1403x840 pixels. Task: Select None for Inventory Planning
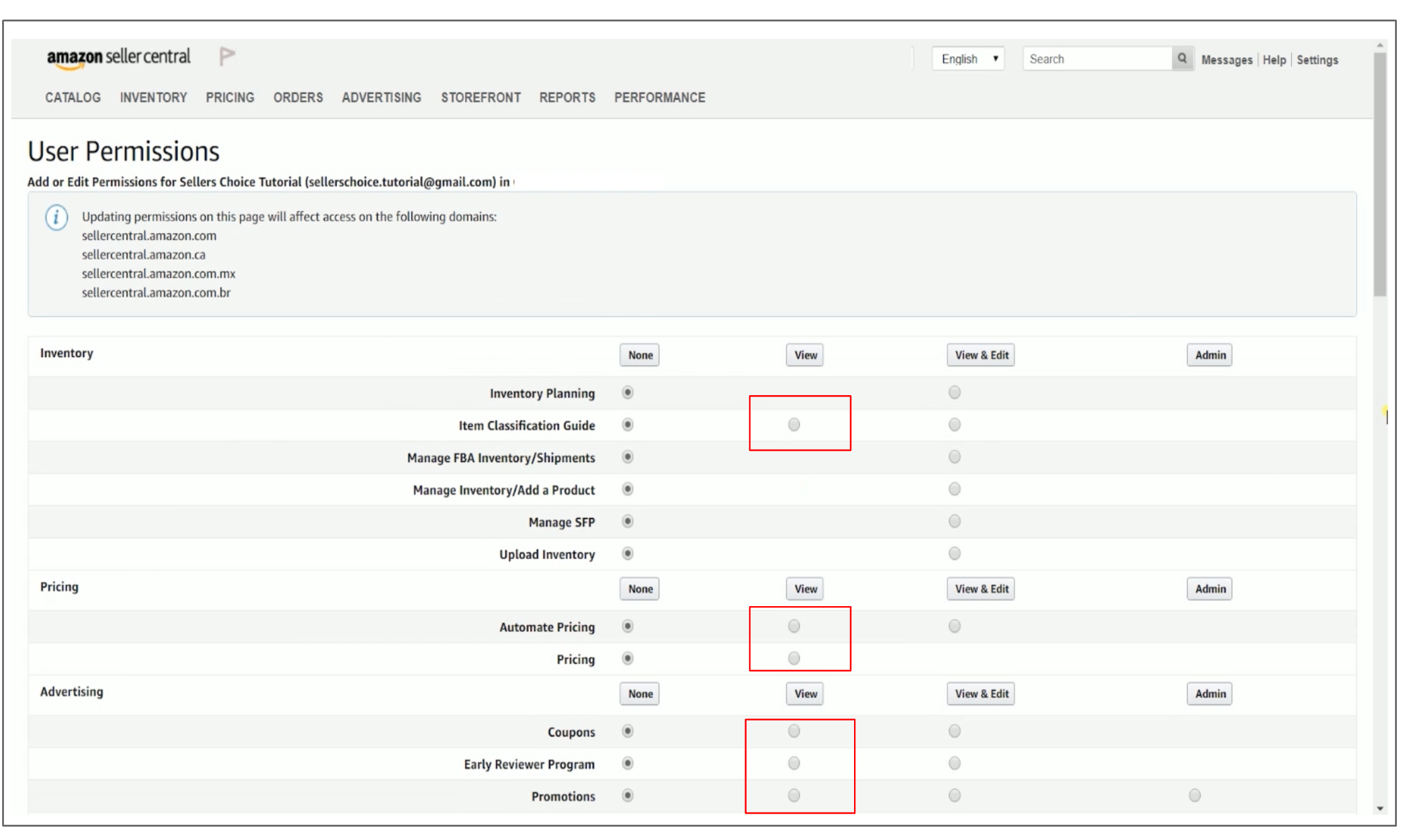[628, 392]
